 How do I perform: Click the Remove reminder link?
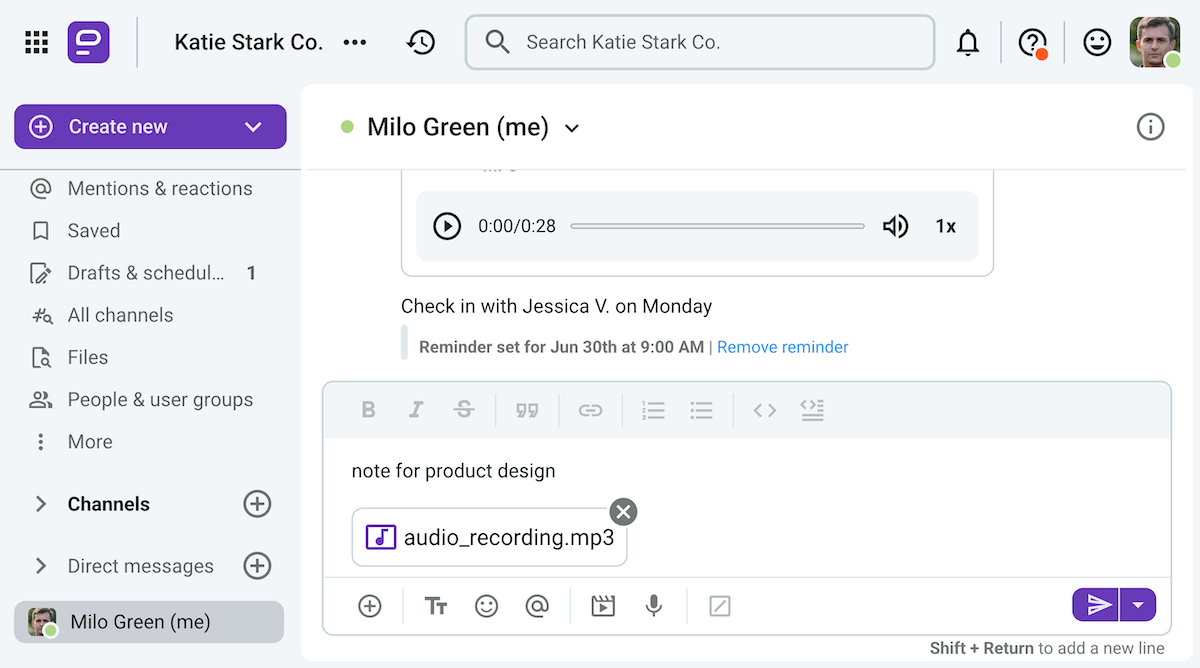(782, 347)
